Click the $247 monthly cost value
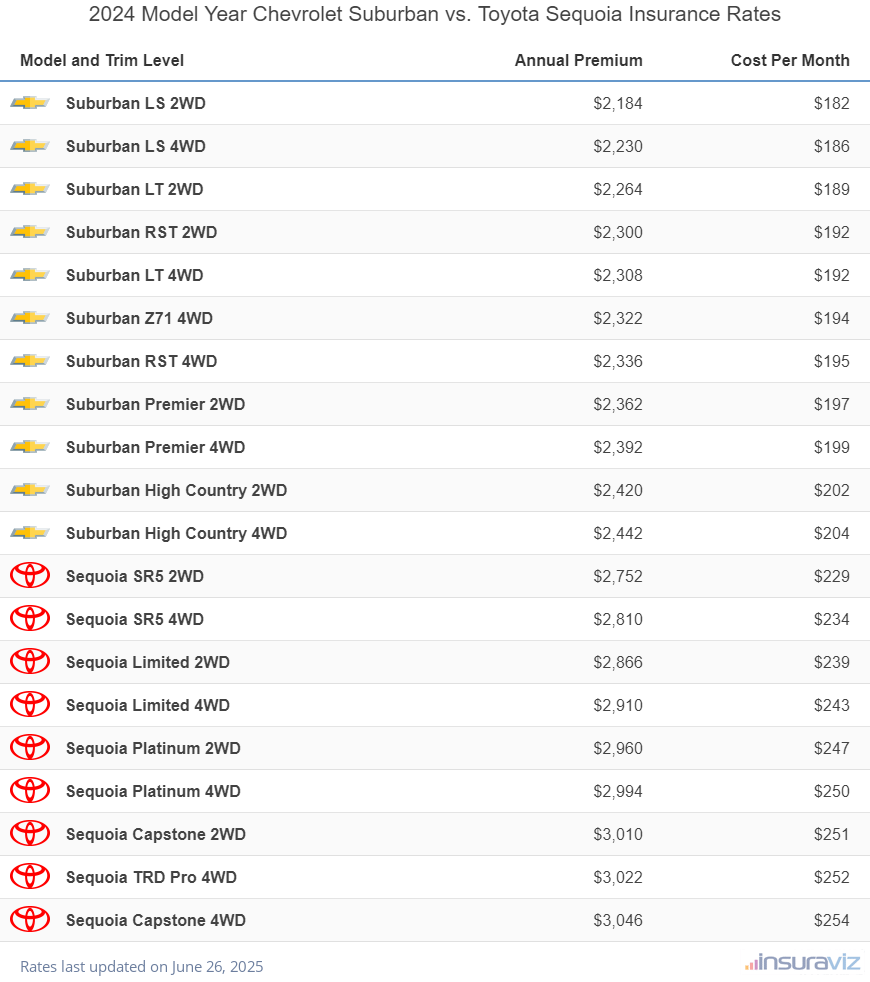Viewport: 870px width, 982px height. point(832,748)
